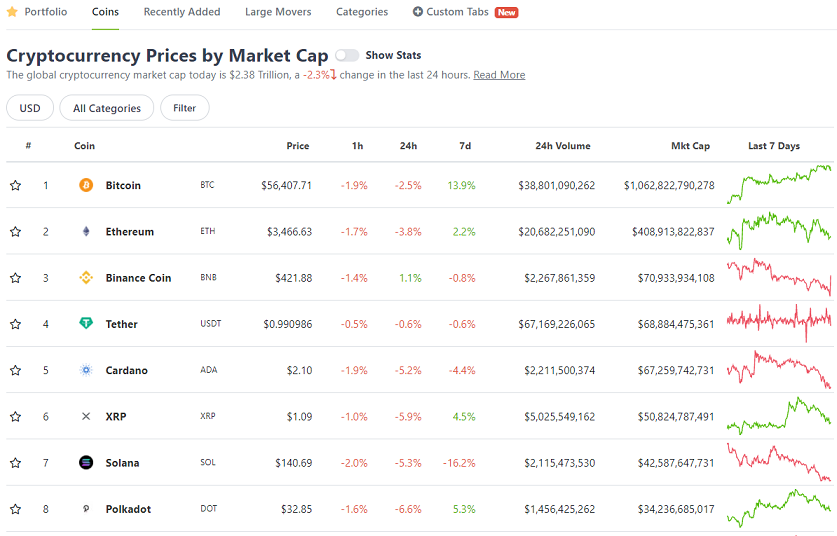837x536 pixels.
Task: Click the plus icon beside Custom Tabs
Action: pyautogui.click(x=417, y=12)
